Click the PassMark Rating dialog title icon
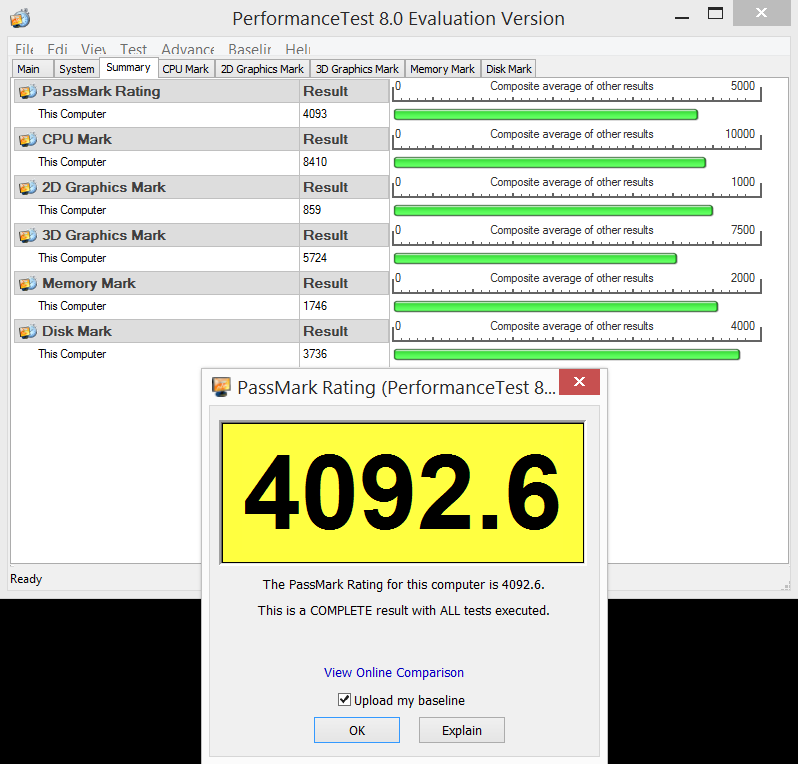This screenshot has width=798, height=764. [221, 387]
